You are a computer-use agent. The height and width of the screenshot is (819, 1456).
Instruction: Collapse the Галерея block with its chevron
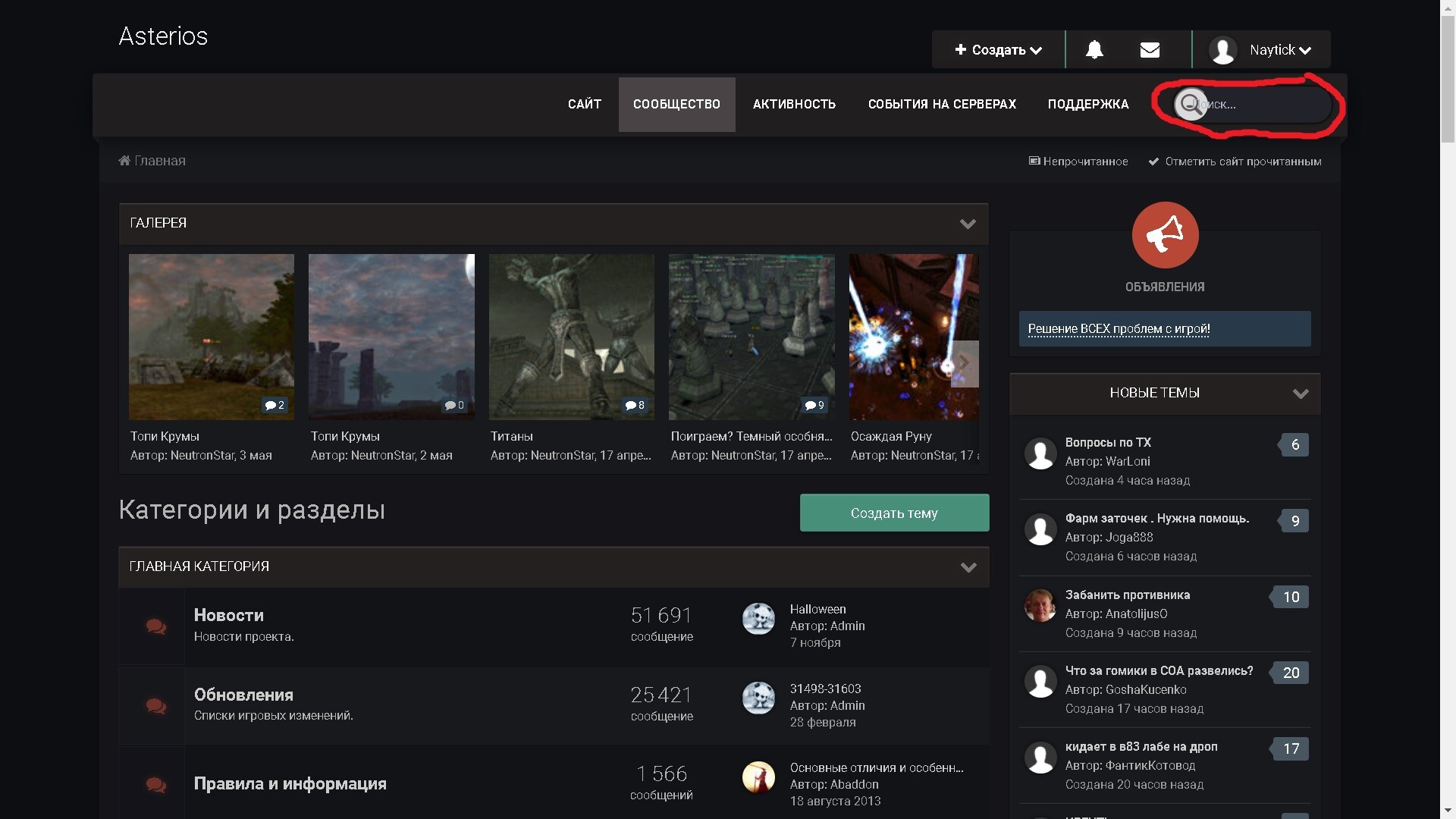click(x=968, y=224)
